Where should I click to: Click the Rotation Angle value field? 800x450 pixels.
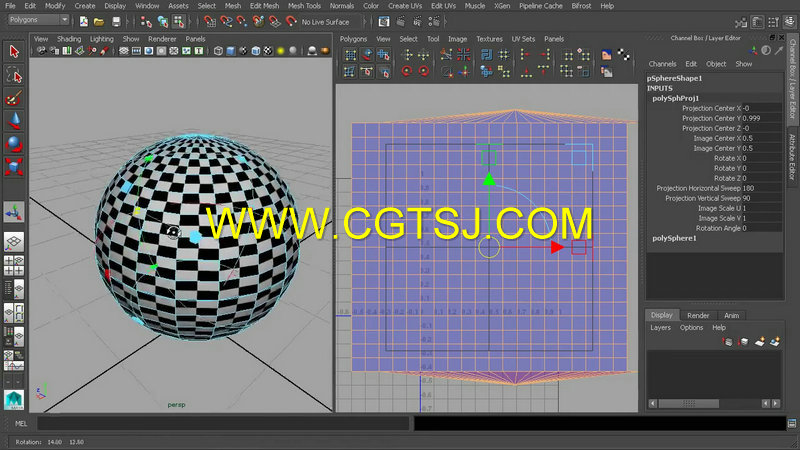[x=762, y=228]
